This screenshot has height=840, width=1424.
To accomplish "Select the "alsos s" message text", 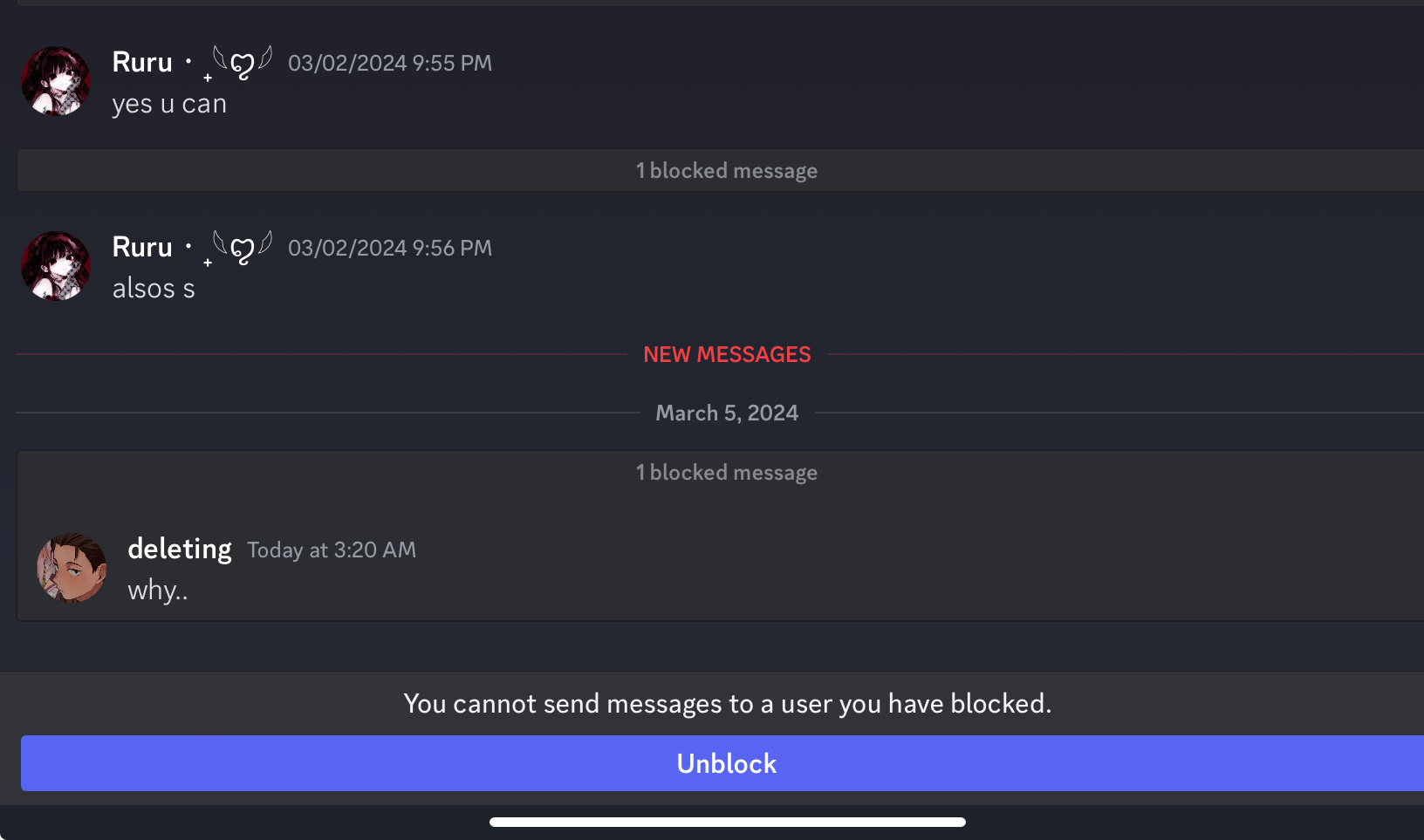I will coord(154,289).
